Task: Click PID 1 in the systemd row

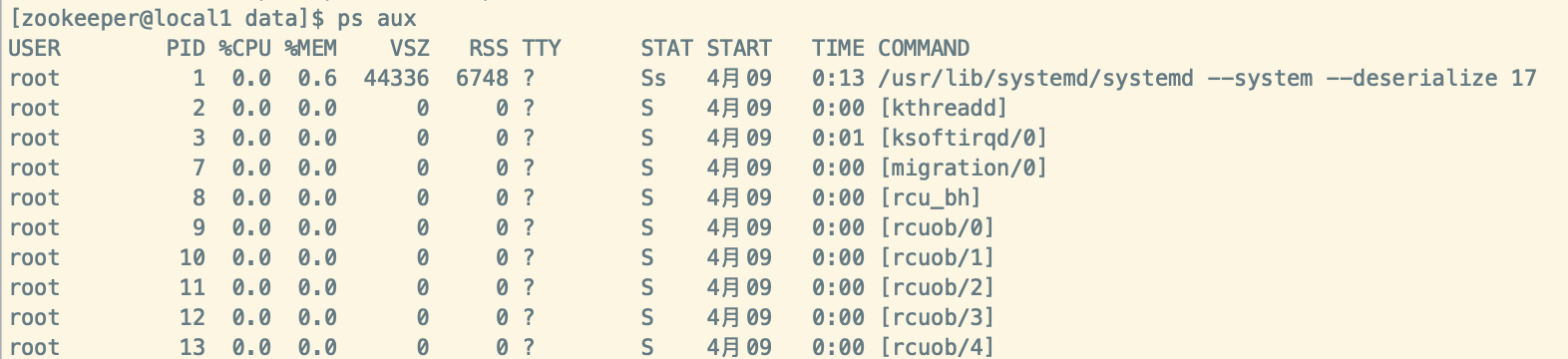Action: point(198,78)
